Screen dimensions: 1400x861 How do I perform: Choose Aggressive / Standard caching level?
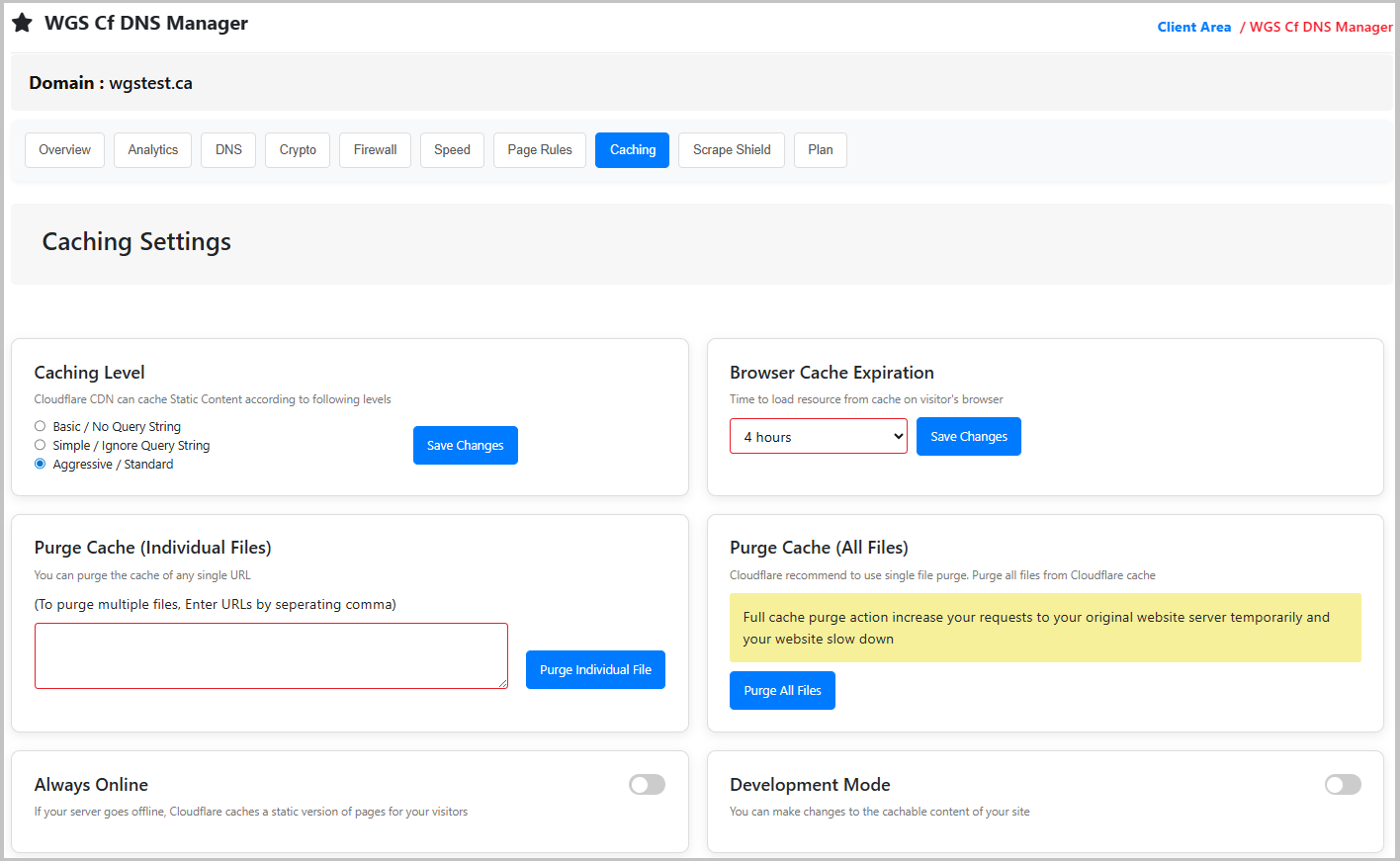(41, 464)
